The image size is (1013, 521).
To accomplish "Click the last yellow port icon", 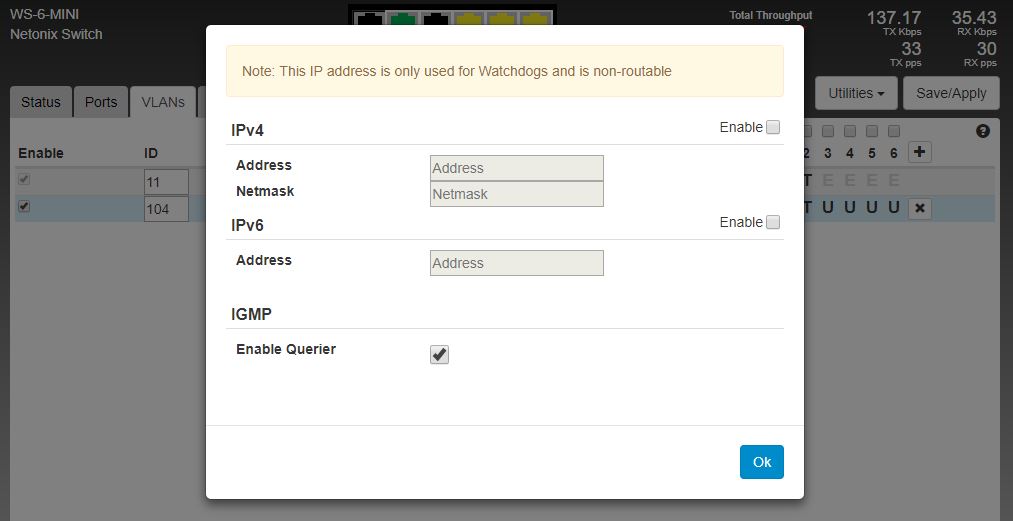I will tap(535, 19).
